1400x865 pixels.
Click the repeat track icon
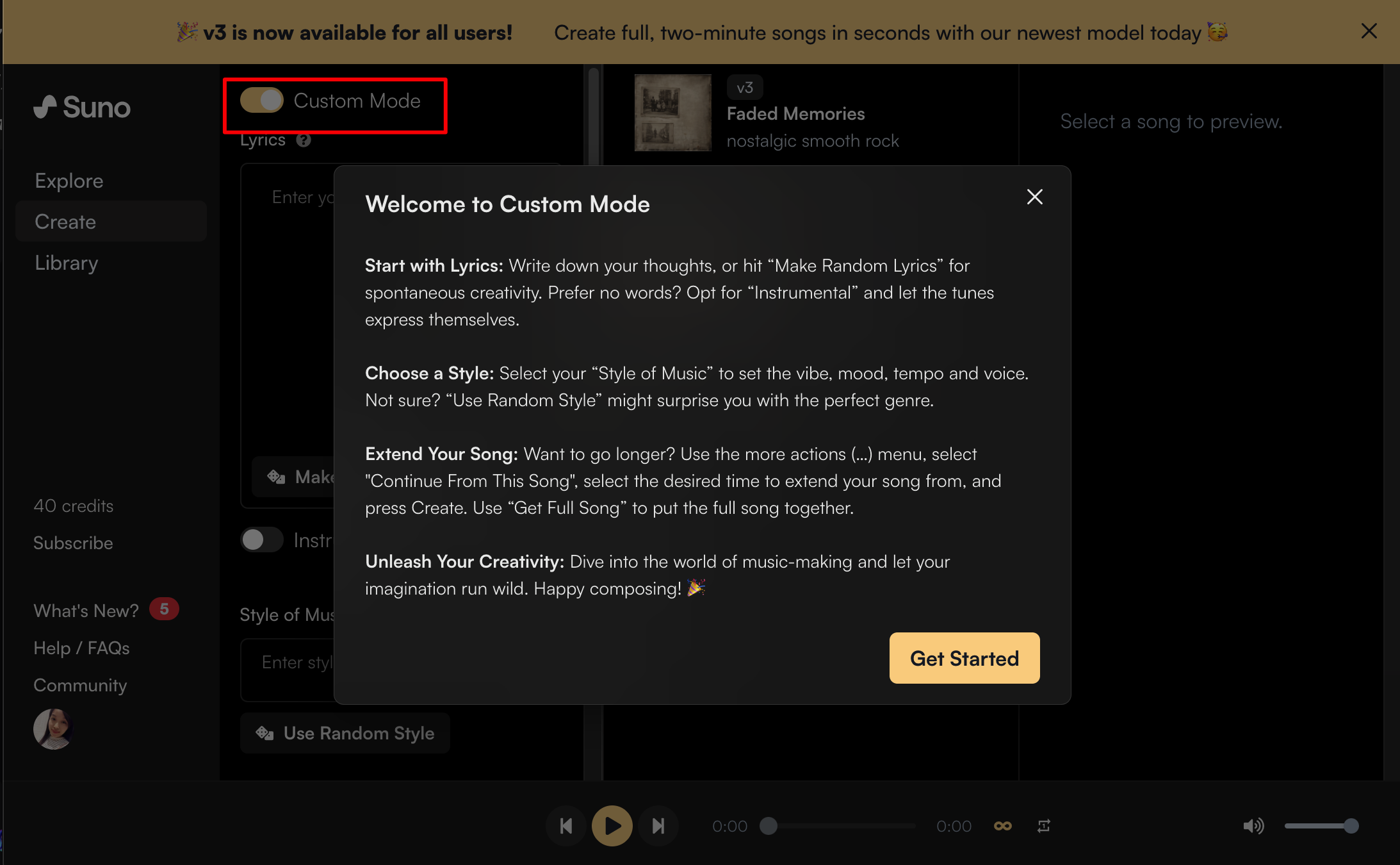(1043, 826)
